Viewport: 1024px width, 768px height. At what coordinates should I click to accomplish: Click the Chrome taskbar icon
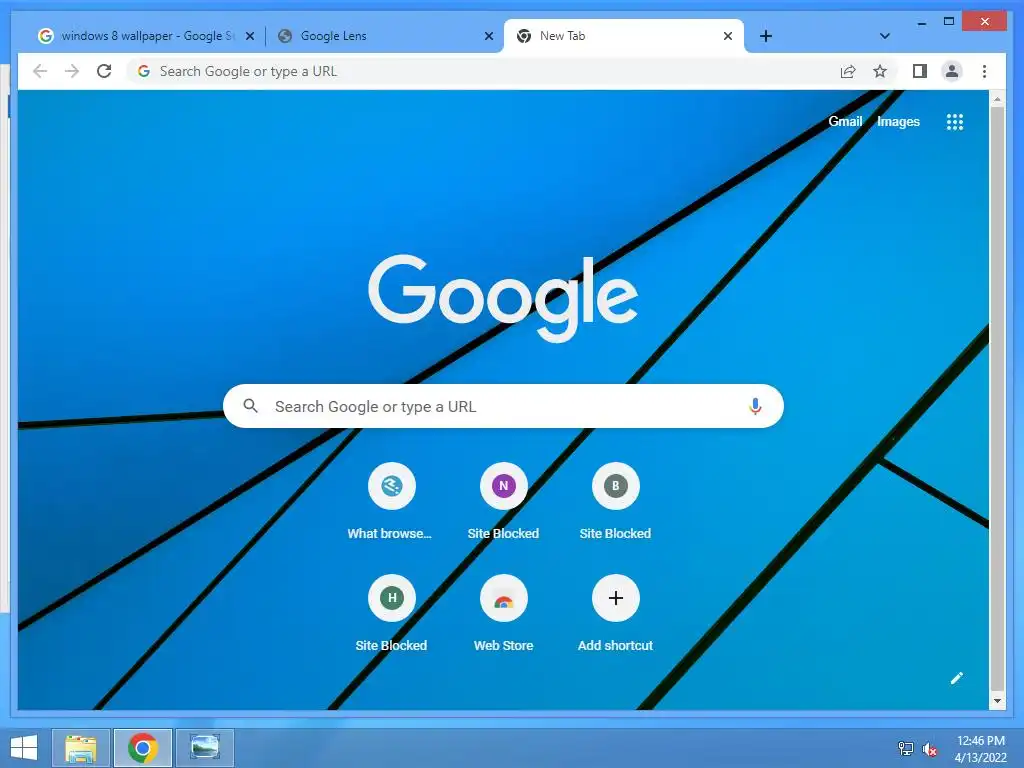(143, 748)
